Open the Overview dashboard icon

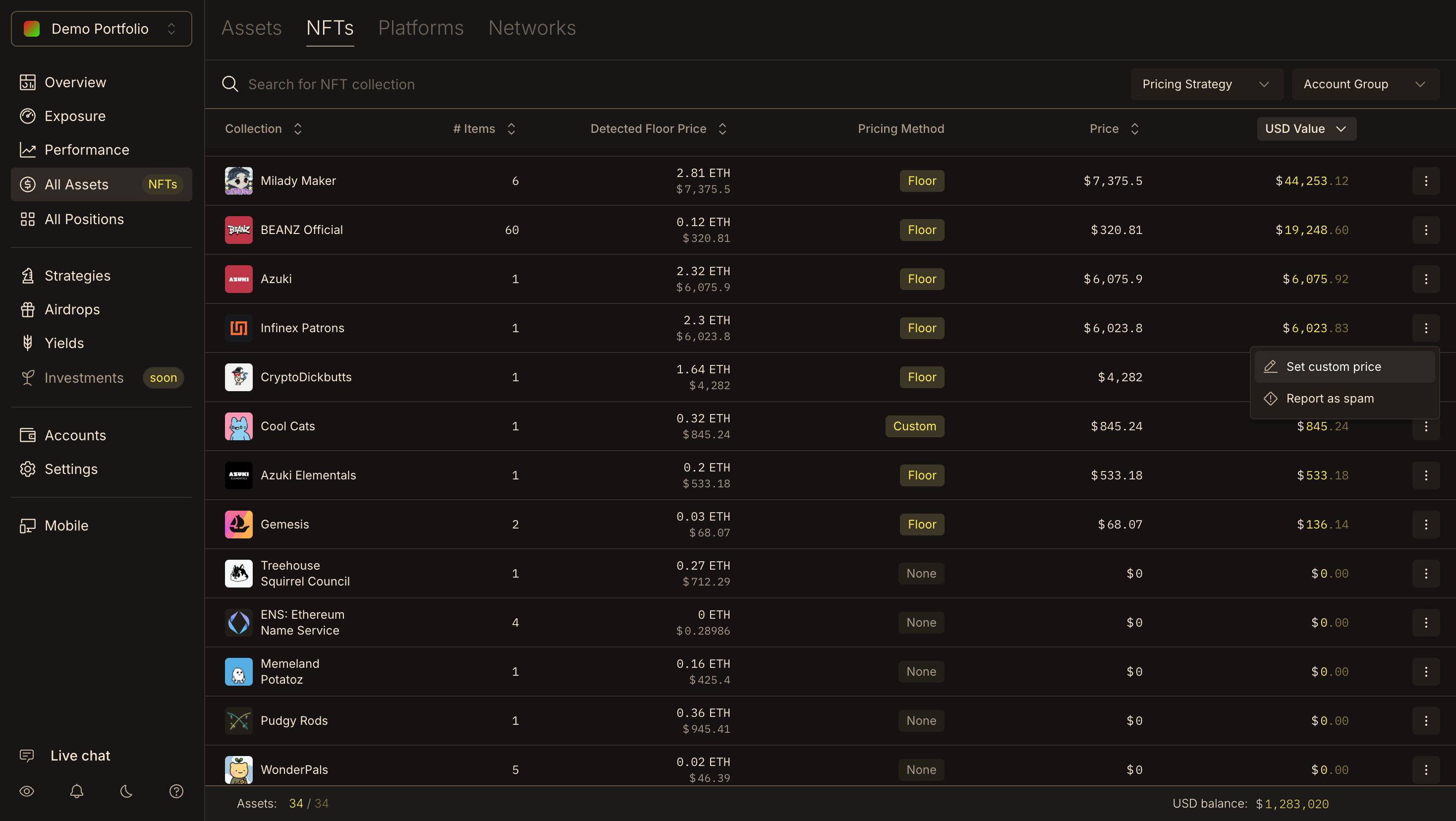pos(27,83)
